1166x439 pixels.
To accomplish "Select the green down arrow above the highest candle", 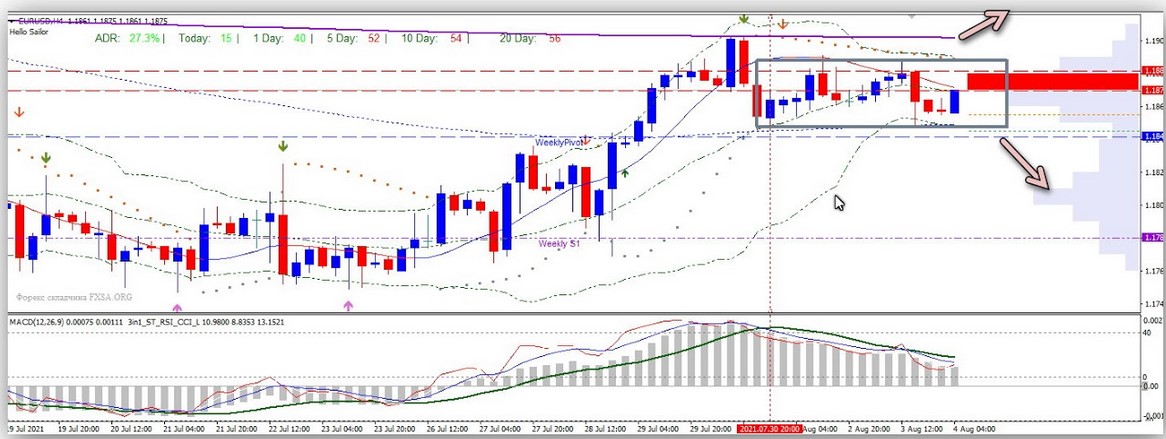I will pos(743,19).
